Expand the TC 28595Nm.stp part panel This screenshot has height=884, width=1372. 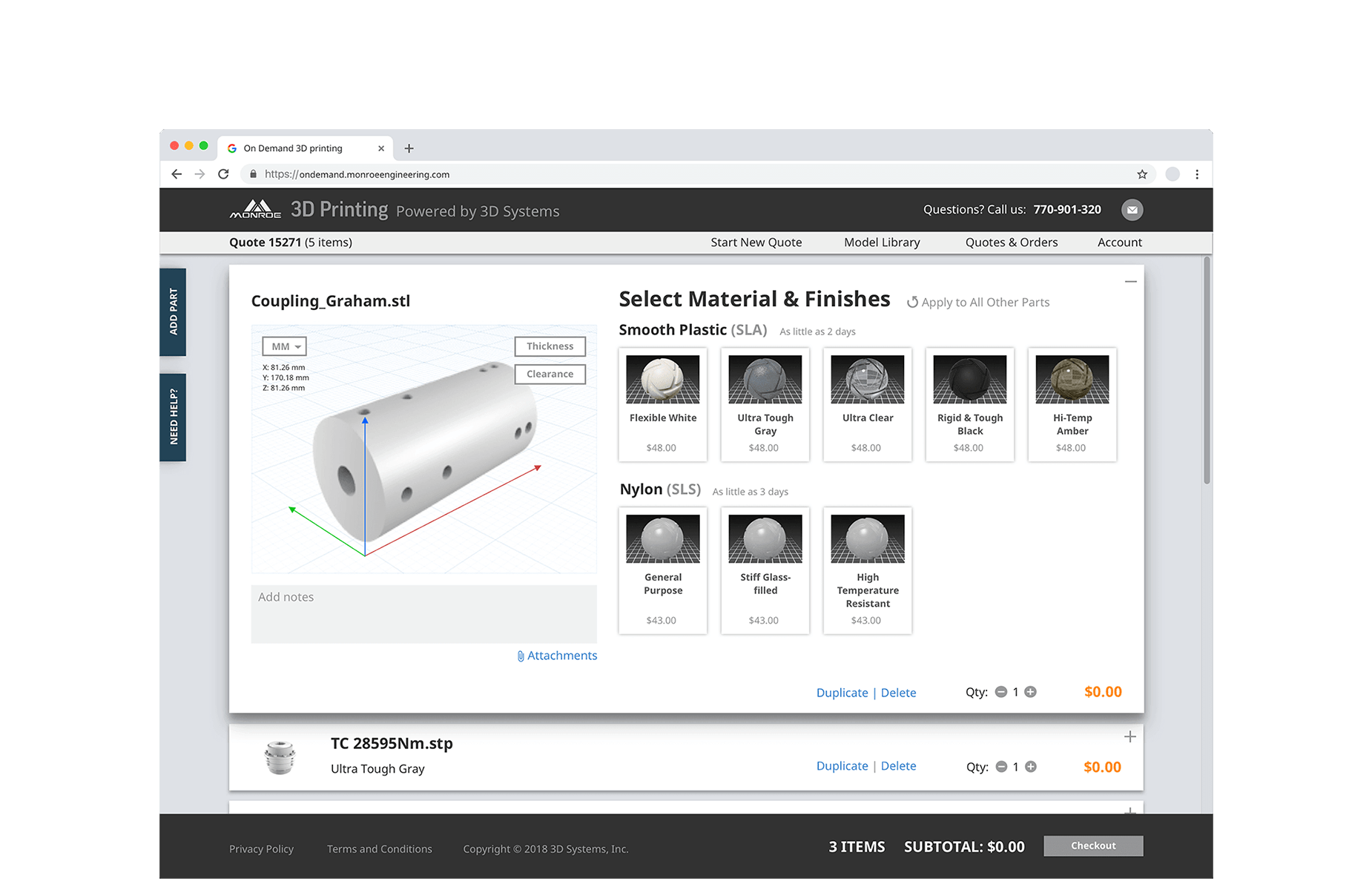pos(1129,736)
